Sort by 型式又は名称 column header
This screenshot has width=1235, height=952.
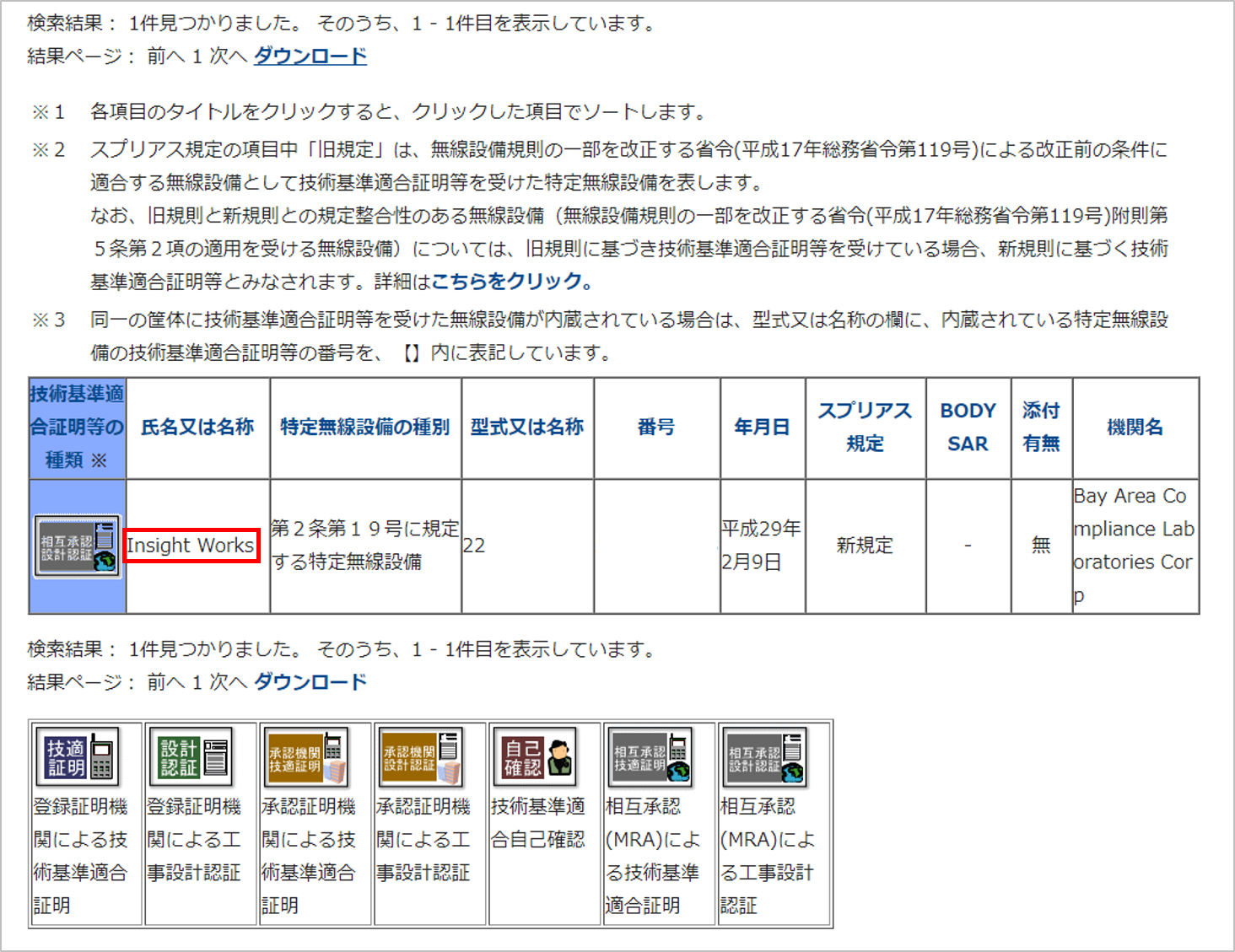pyautogui.click(x=527, y=427)
